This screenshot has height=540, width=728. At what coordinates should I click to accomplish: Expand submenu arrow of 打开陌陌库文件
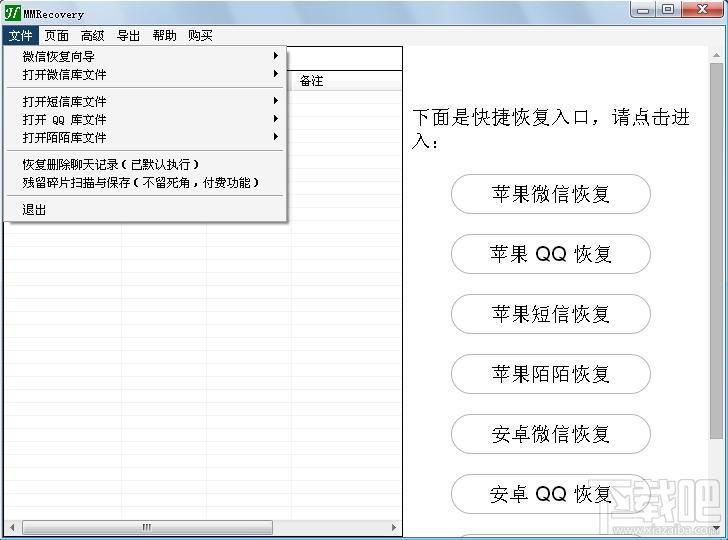point(276,137)
